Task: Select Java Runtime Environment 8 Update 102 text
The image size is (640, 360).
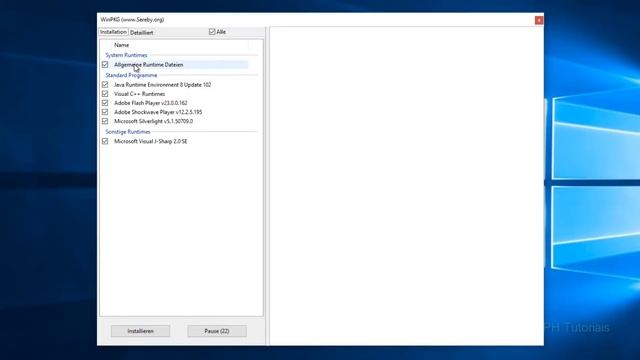Action: [162, 84]
